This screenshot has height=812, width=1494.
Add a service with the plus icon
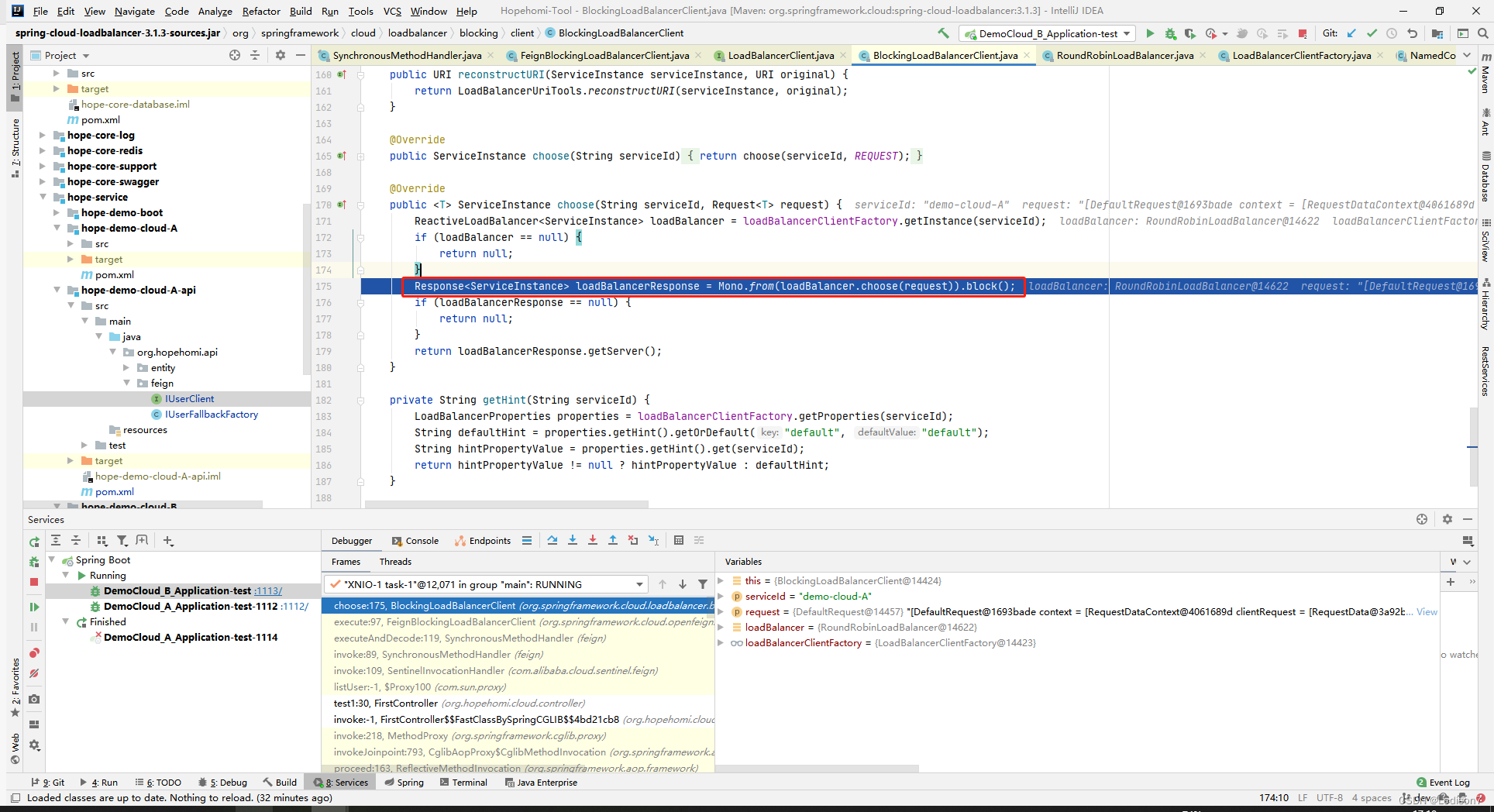tap(168, 540)
